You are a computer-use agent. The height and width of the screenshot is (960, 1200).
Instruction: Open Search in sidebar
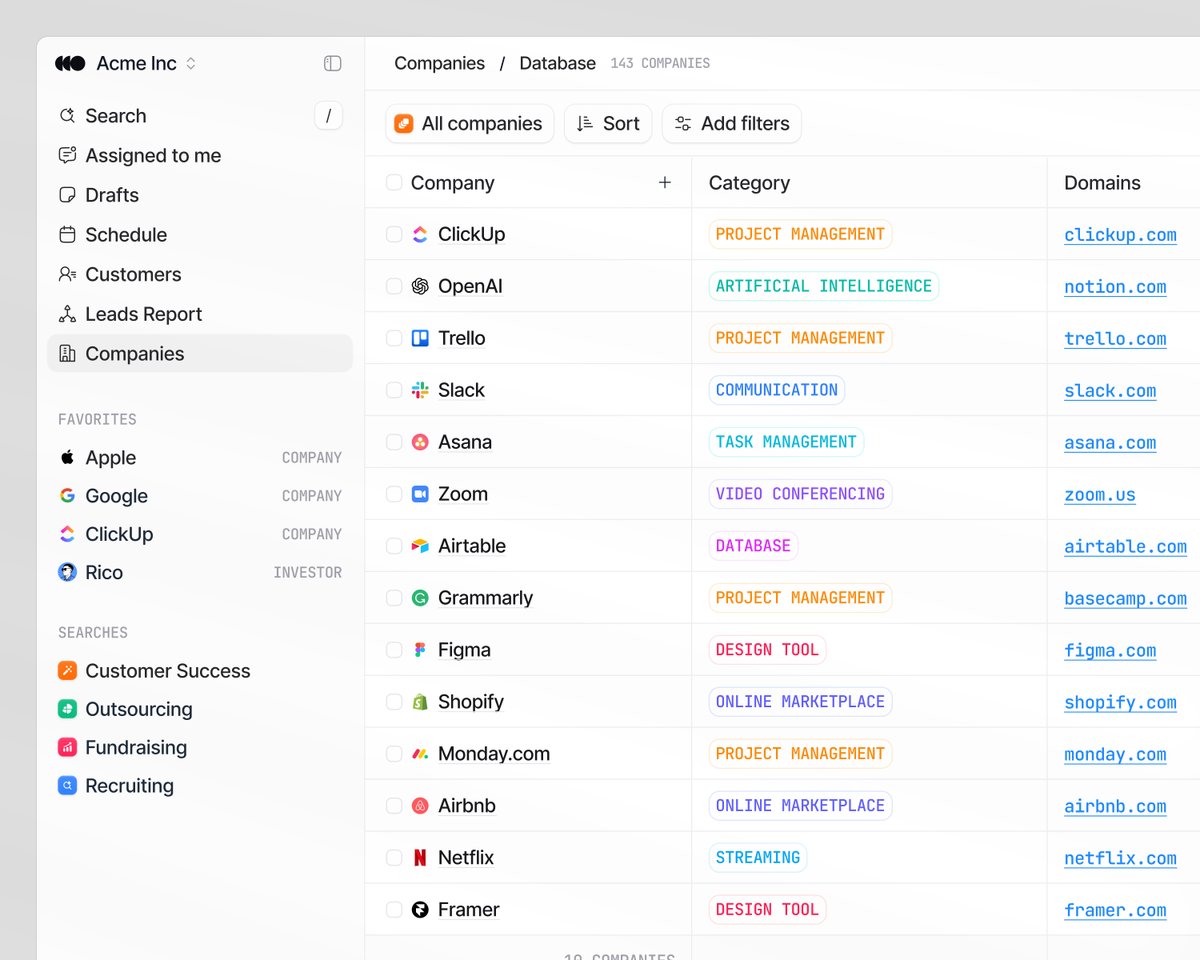point(200,116)
